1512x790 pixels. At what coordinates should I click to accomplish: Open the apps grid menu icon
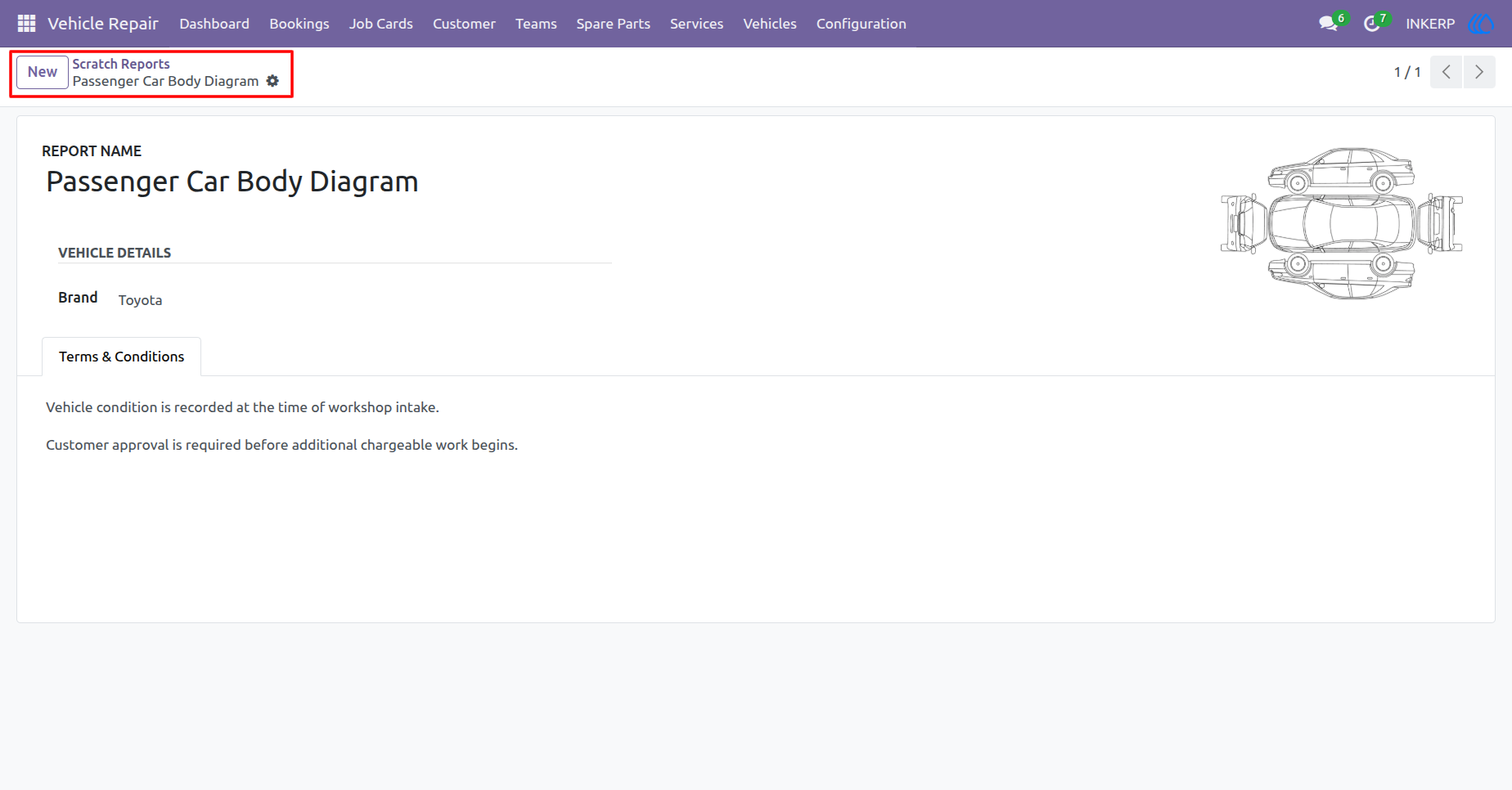(x=26, y=24)
